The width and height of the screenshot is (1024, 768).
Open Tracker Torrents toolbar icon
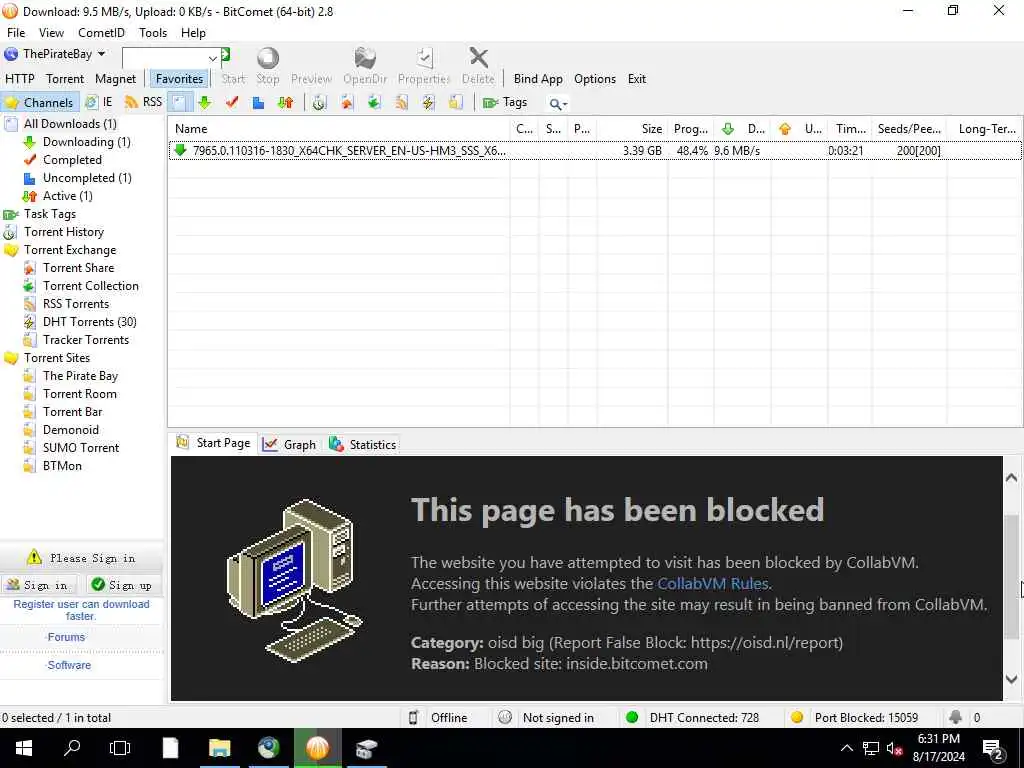pyautogui.click(x=456, y=103)
